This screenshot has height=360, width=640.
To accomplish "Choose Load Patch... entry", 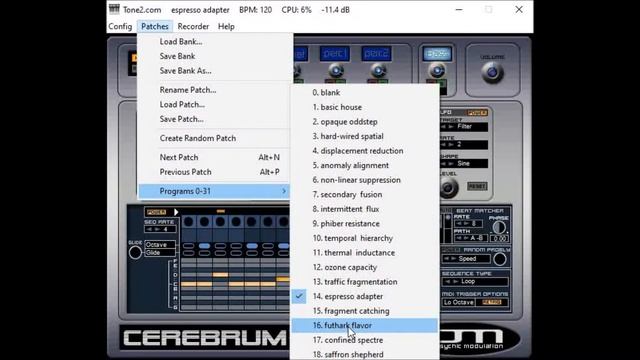I will click(x=215, y=105).
